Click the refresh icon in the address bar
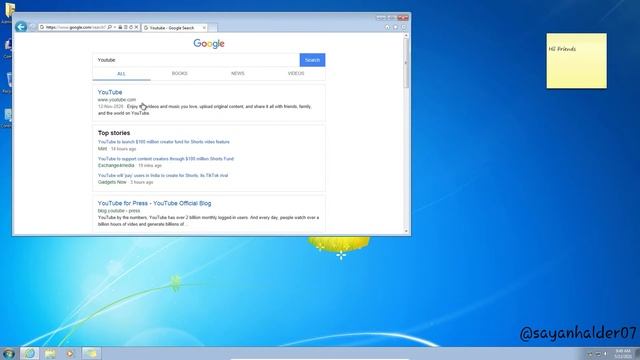Image resolution: width=640 pixels, height=360 pixels. tap(131, 27)
